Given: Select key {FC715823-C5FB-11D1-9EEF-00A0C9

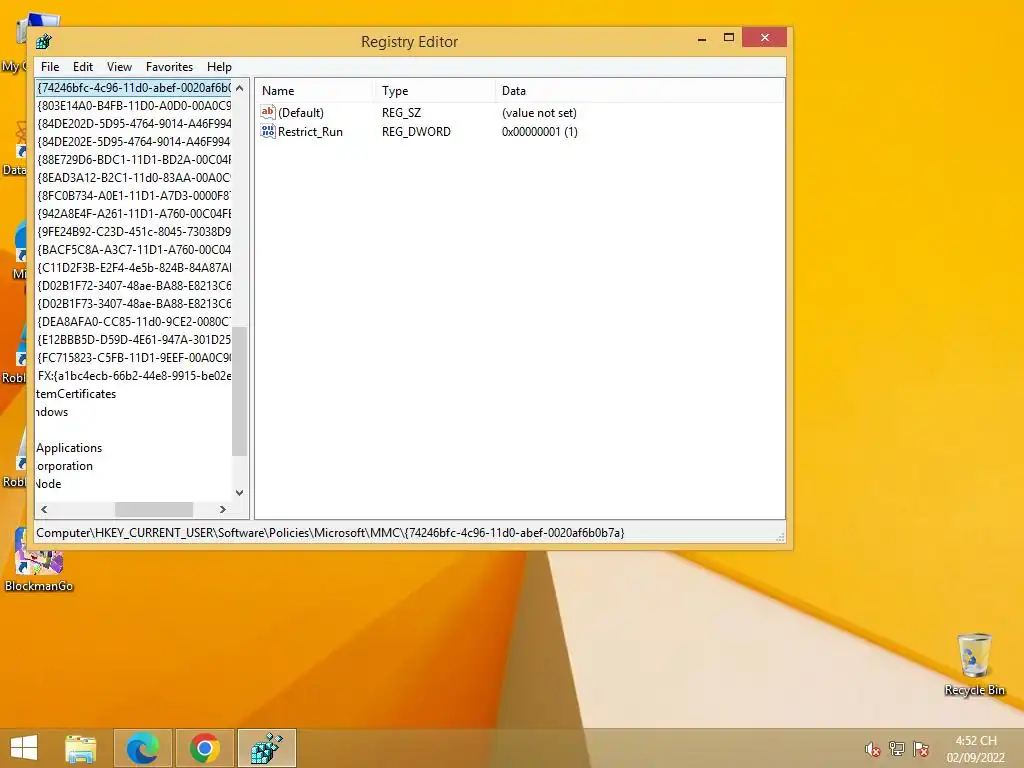Looking at the screenshot, I should (134, 358).
